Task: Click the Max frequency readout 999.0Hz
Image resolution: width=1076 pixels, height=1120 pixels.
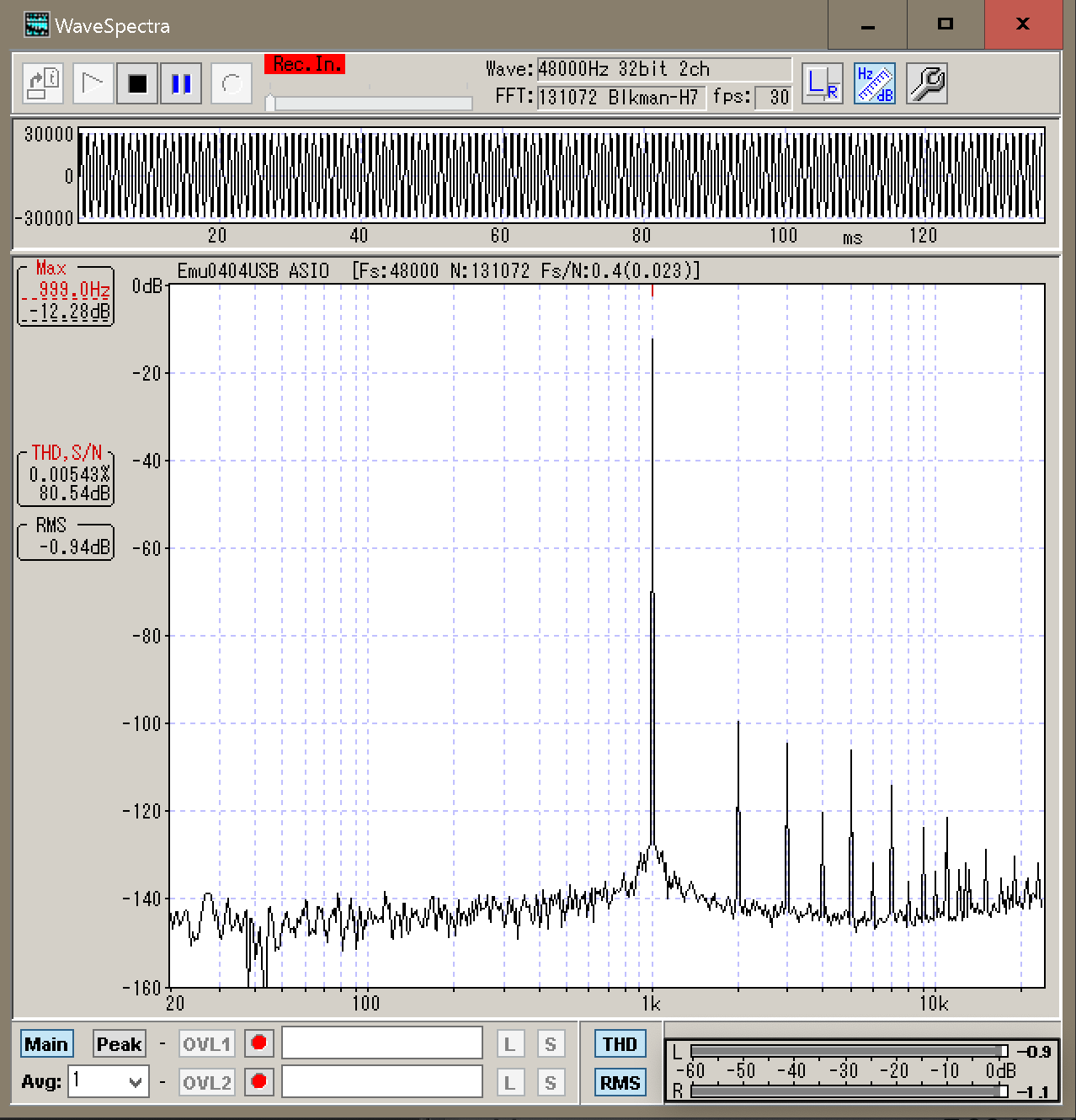Action: 74,290
